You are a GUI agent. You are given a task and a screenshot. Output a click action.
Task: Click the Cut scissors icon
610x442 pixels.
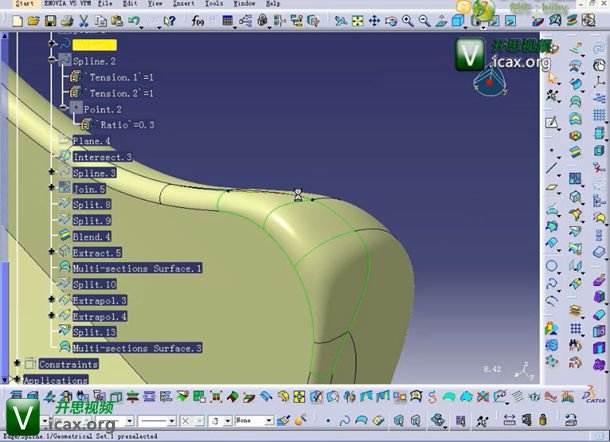click(x=84, y=20)
